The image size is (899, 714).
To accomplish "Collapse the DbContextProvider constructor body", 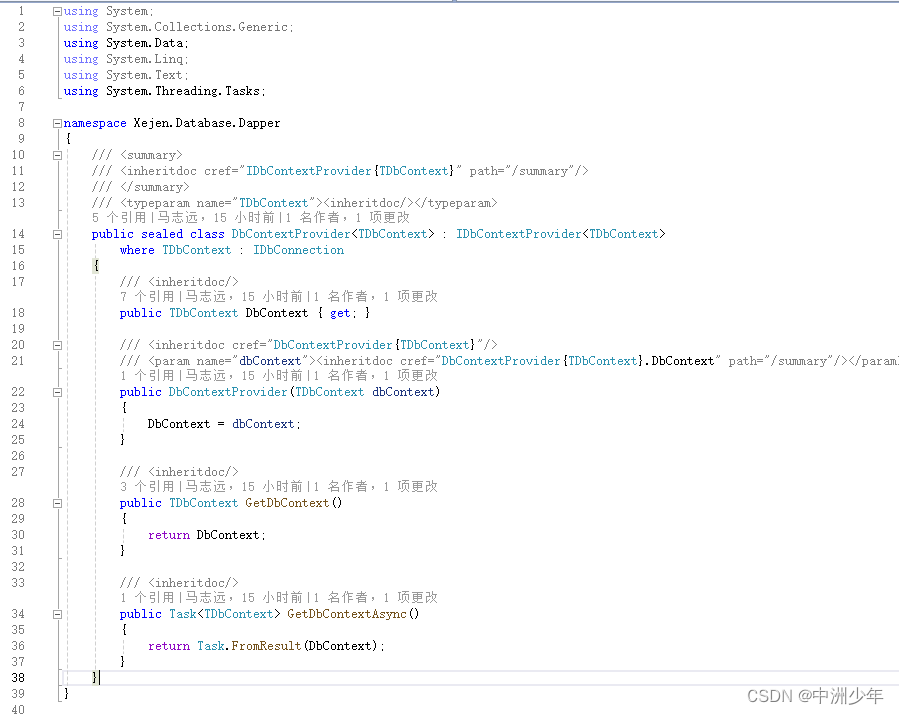I will coord(57,391).
